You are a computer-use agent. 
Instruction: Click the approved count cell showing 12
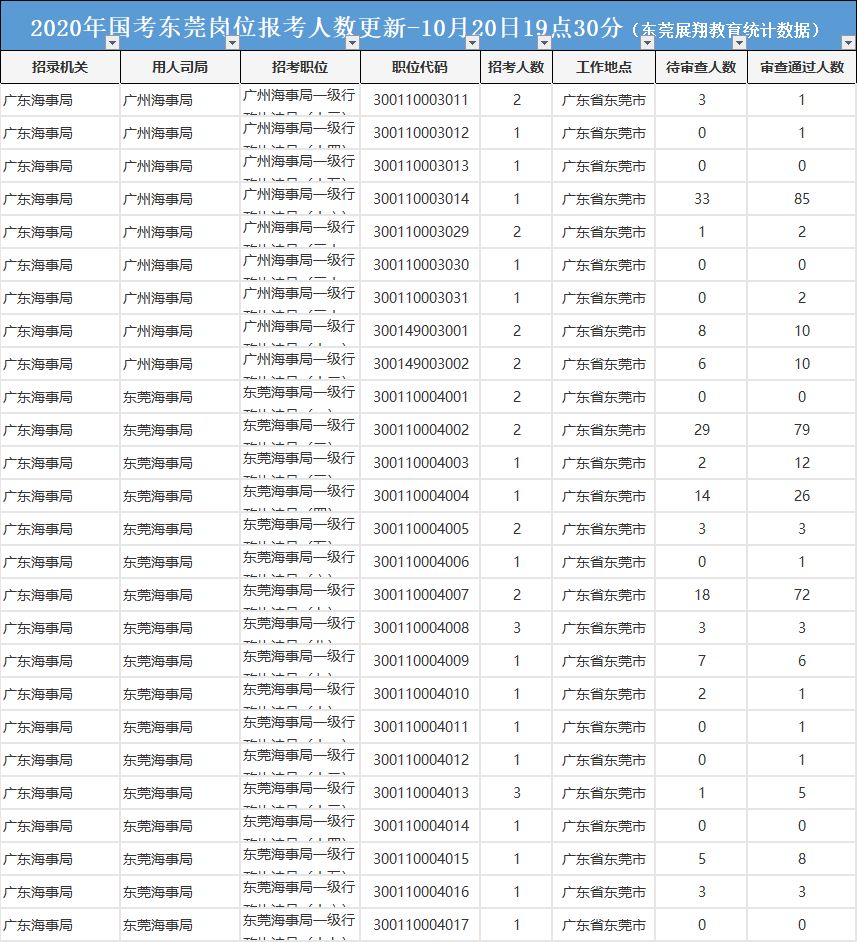[x=802, y=463]
